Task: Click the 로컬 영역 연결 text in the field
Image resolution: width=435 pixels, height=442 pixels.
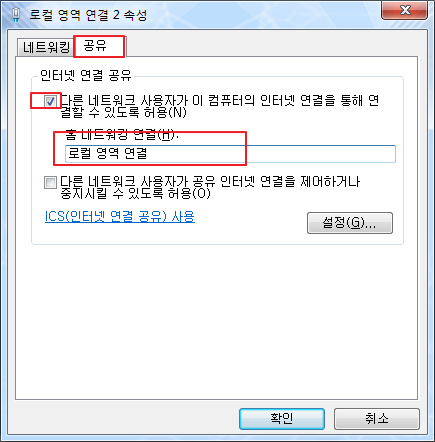Action: coord(107,153)
